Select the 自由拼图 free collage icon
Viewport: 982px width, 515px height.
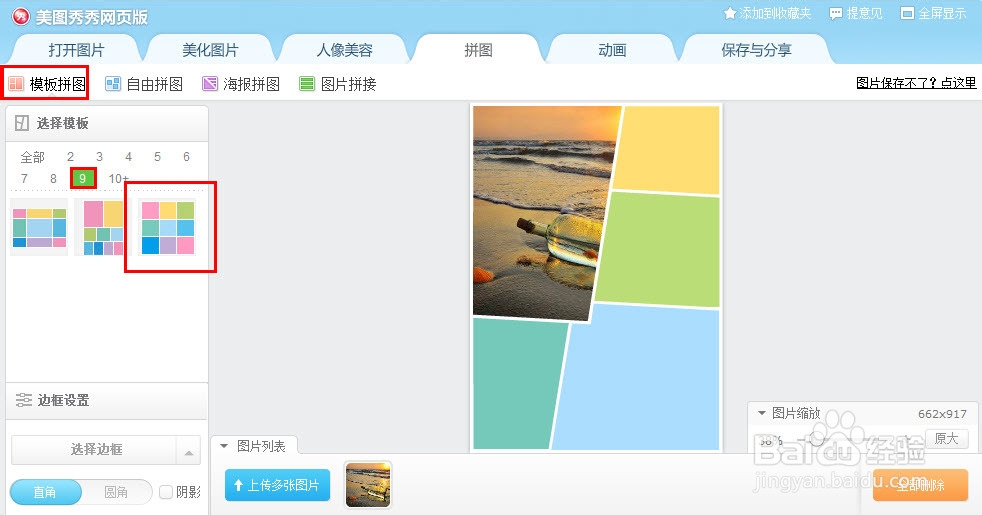coord(113,83)
